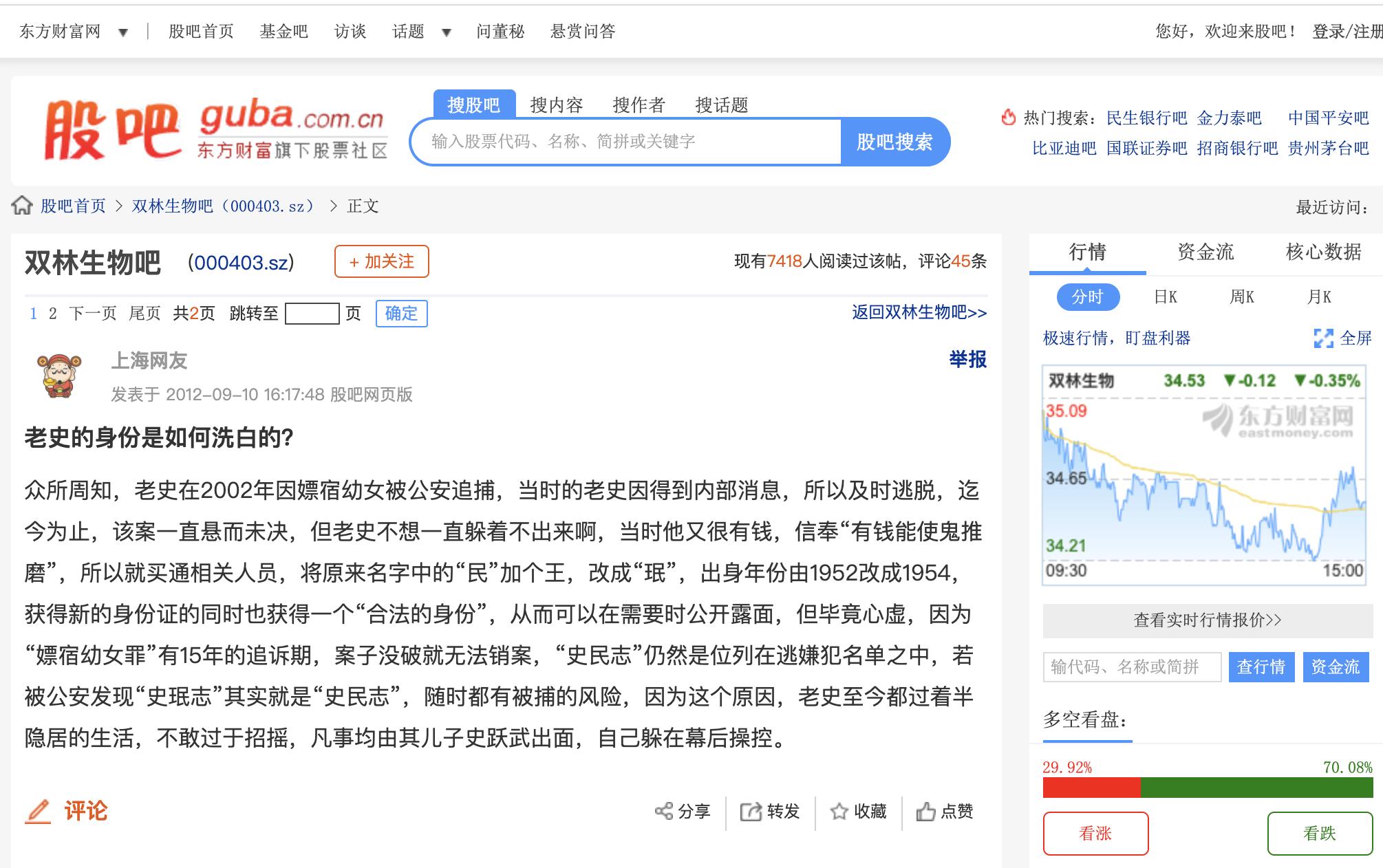
Task: Open hot search 招商银行吧
Action: point(1237,149)
